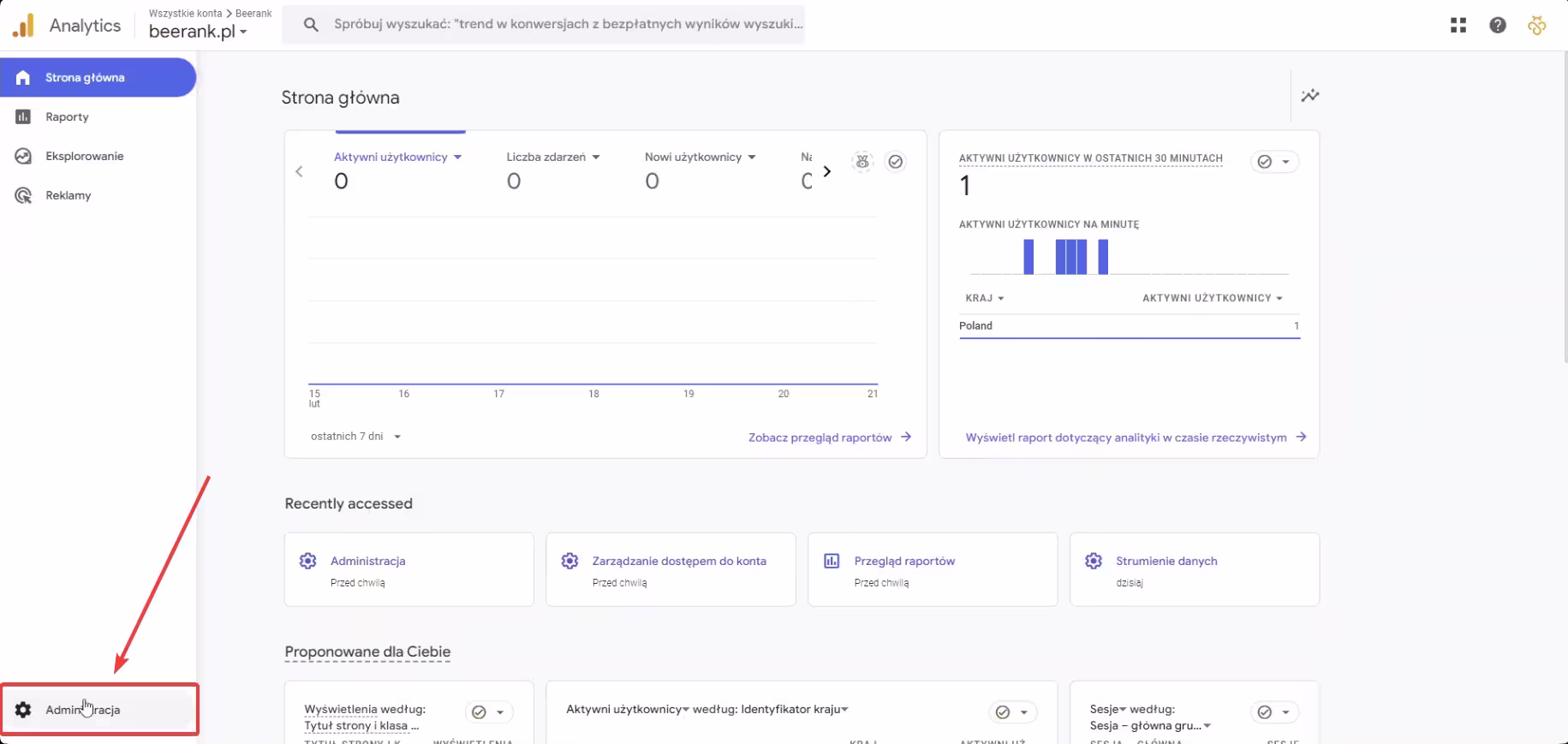Viewport: 1568px width, 744px height.
Task: Open the KRAJ dimension dropdown
Action: point(984,298)
